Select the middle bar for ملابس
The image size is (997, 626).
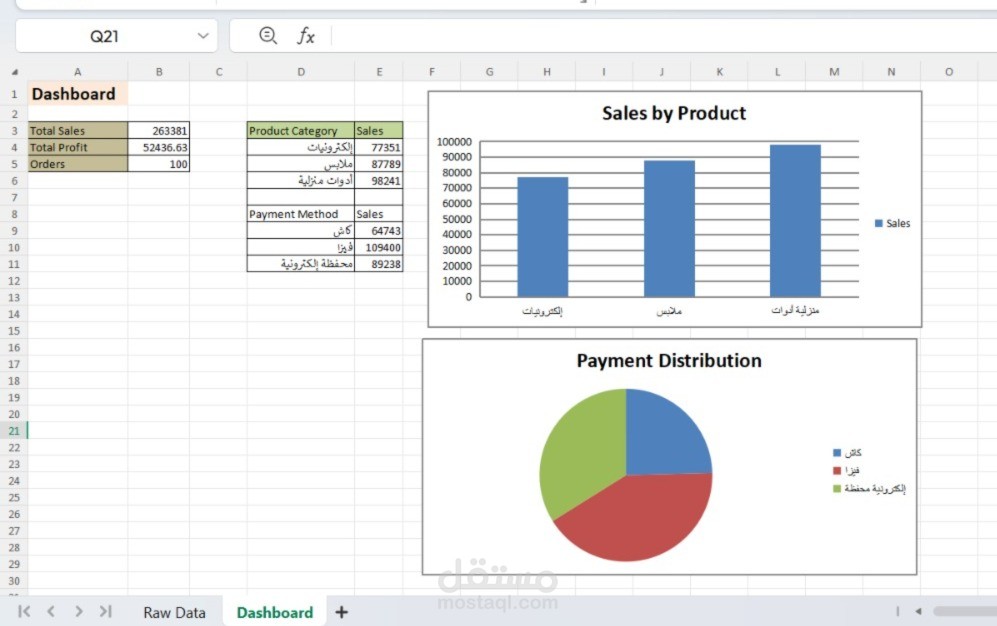click(x=669, y=228)
